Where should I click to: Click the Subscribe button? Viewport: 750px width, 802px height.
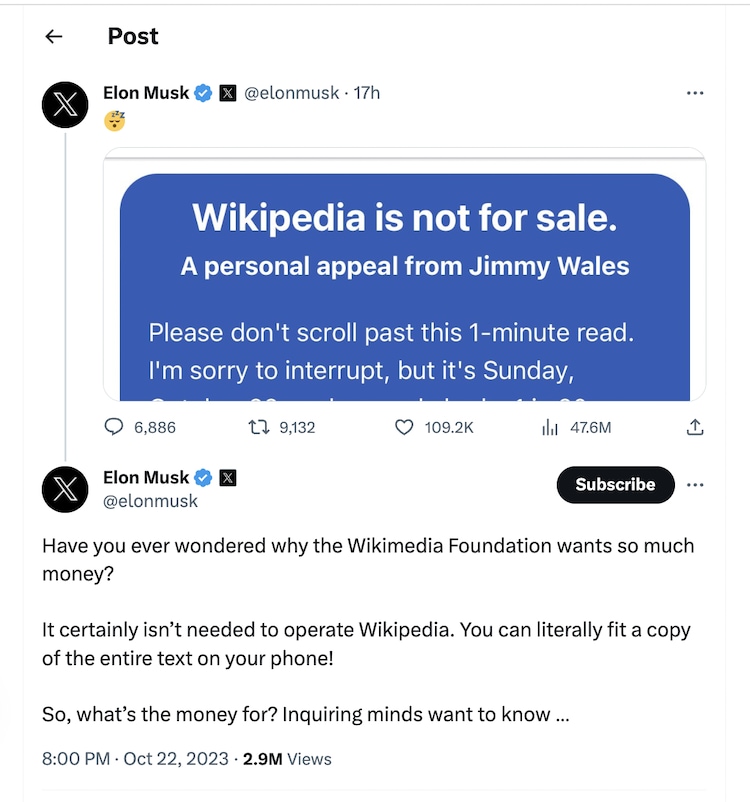point(615,485)
